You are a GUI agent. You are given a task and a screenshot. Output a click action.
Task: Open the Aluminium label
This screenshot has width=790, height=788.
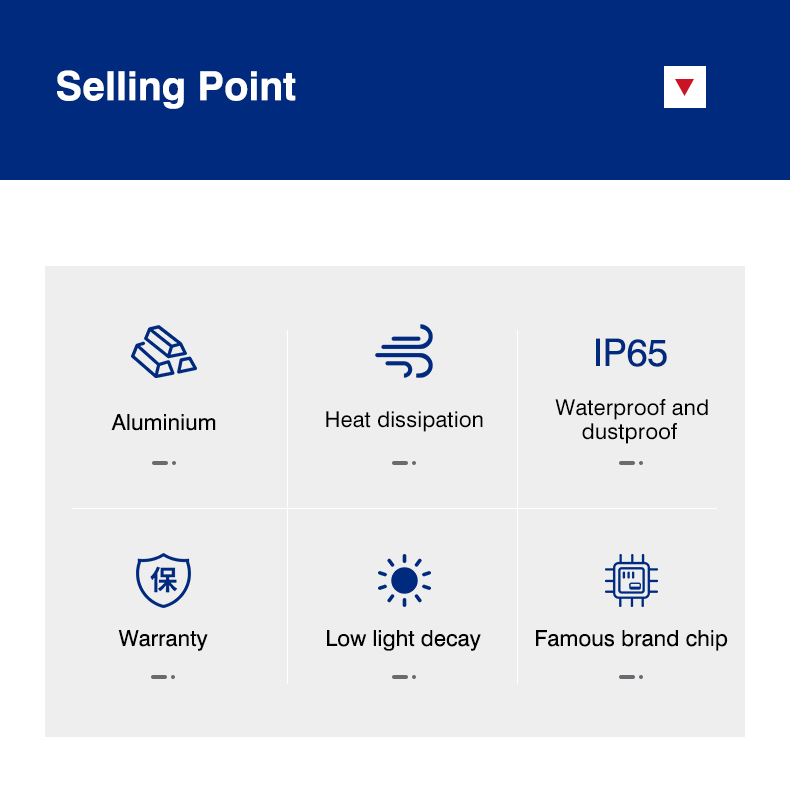click(x=164, y=422)
